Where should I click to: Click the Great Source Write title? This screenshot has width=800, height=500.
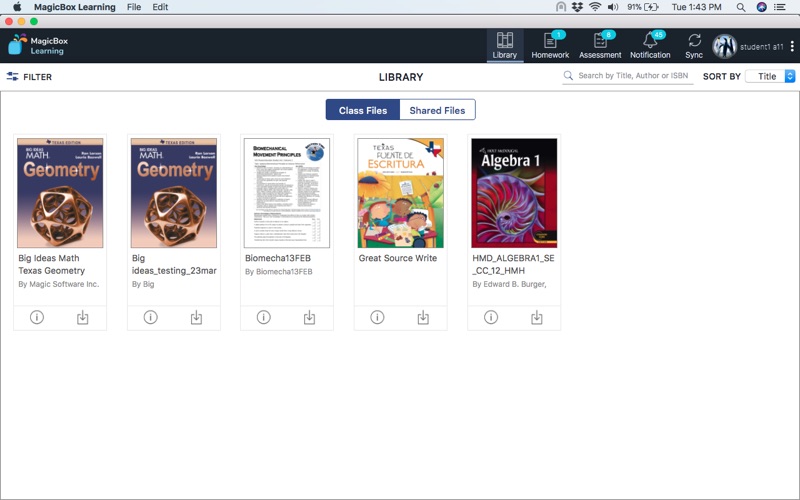(397, 258)
